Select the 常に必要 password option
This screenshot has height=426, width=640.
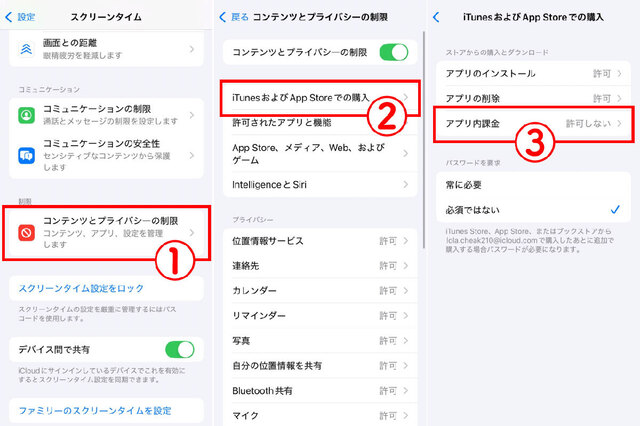click(533, 185)
